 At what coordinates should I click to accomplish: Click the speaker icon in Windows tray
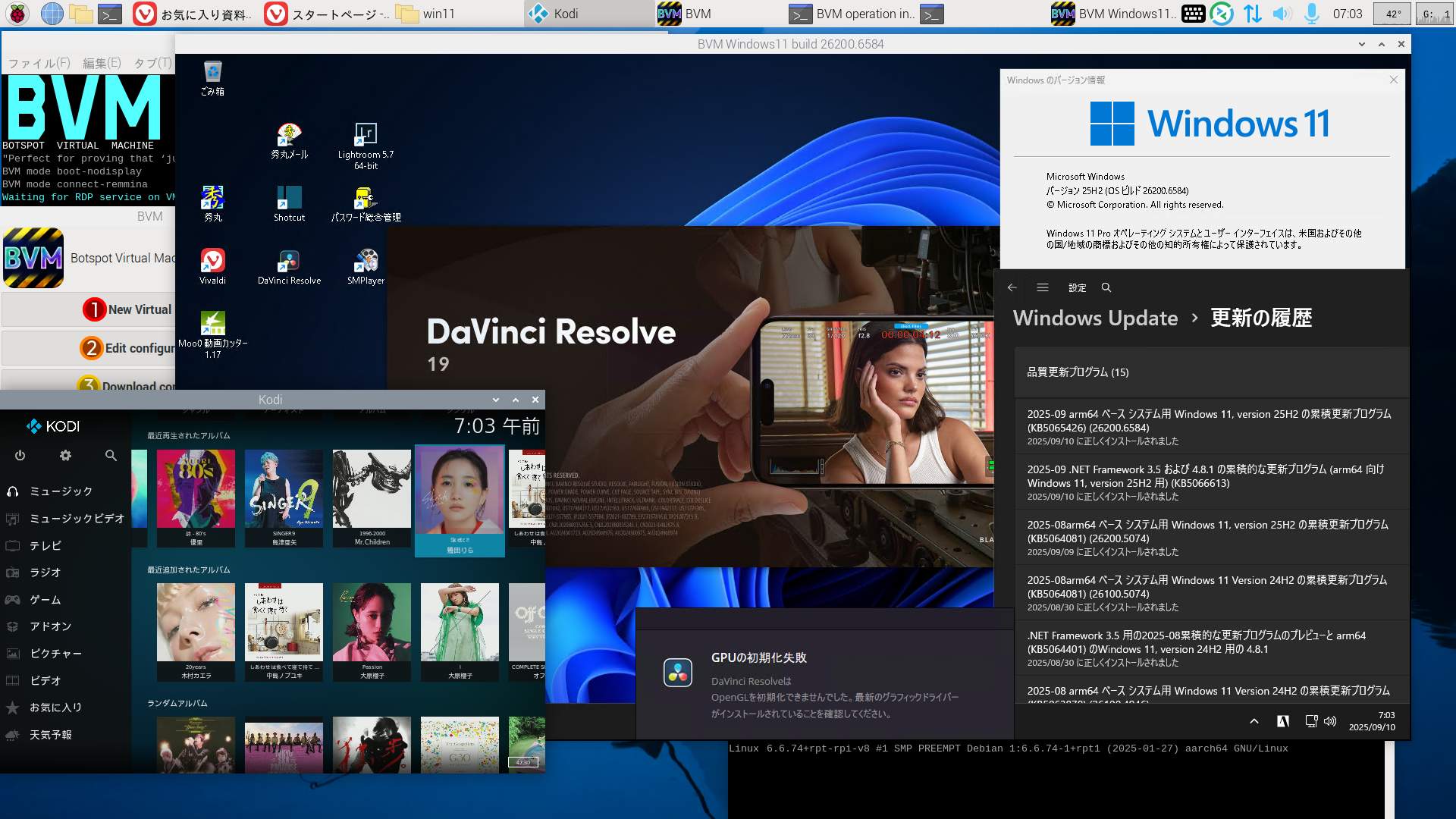click(1330, 721)
